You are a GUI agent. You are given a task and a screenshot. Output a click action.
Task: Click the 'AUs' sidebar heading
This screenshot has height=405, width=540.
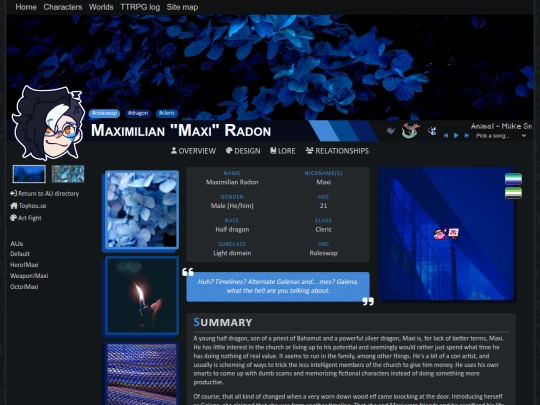tap(17, 244)
